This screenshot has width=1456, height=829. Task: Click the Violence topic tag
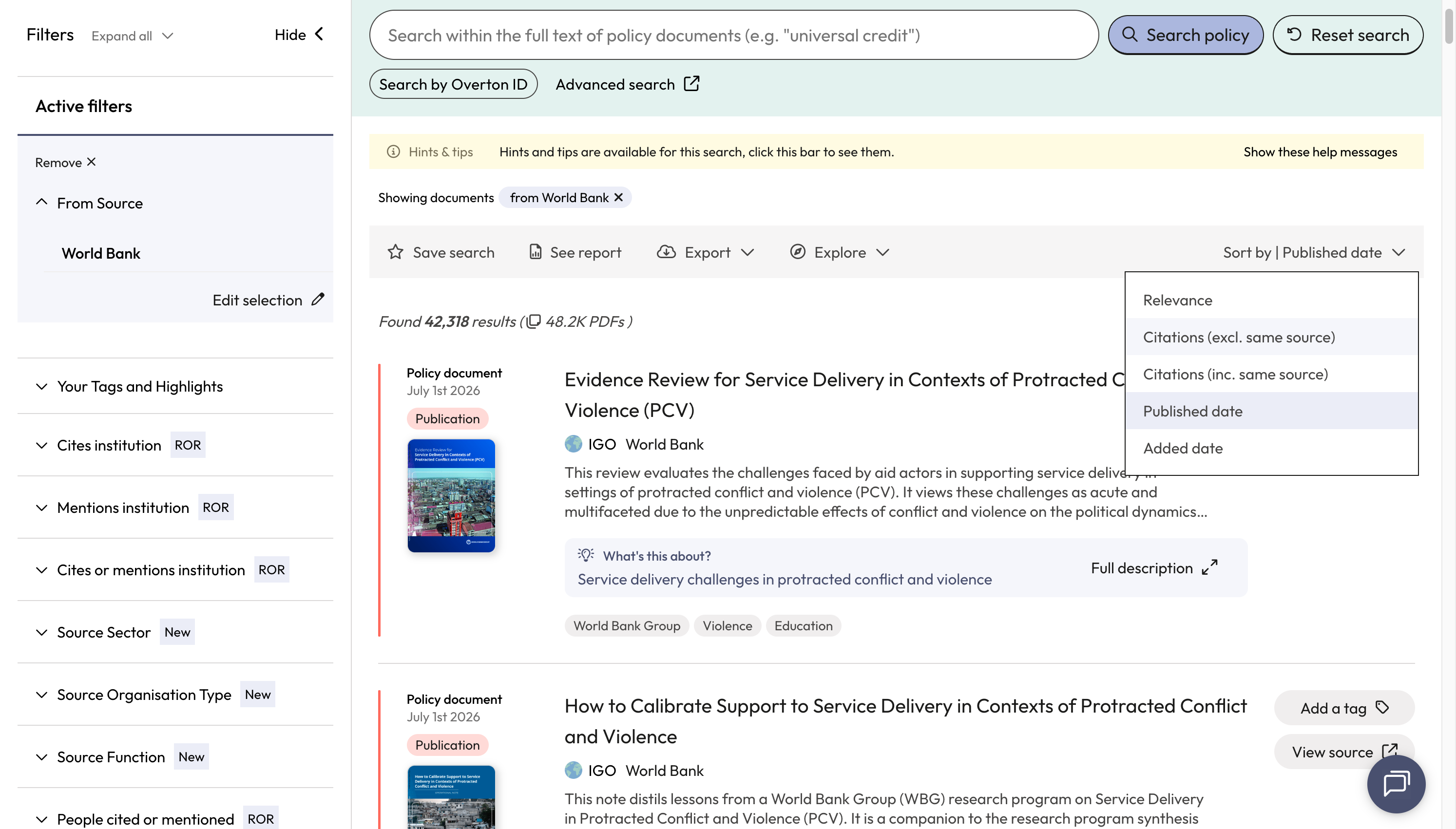point(727,625)
